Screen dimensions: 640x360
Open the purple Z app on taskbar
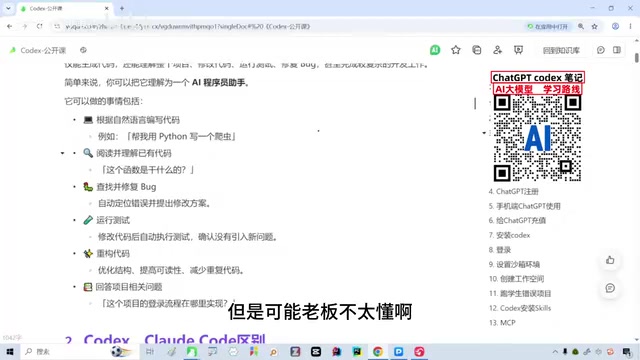[x=295, y=351]
